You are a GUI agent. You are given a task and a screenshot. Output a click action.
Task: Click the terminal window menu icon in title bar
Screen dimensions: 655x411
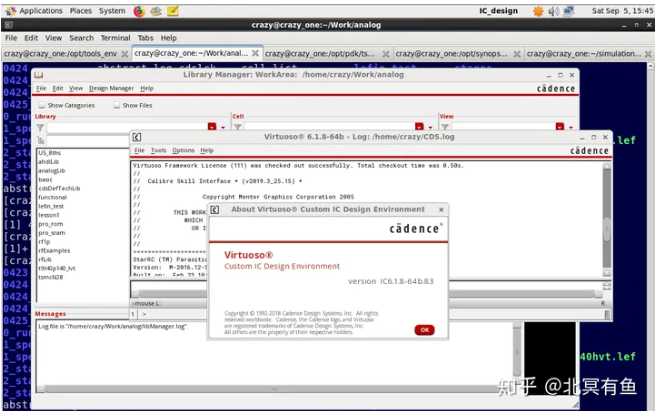(9, 25)
